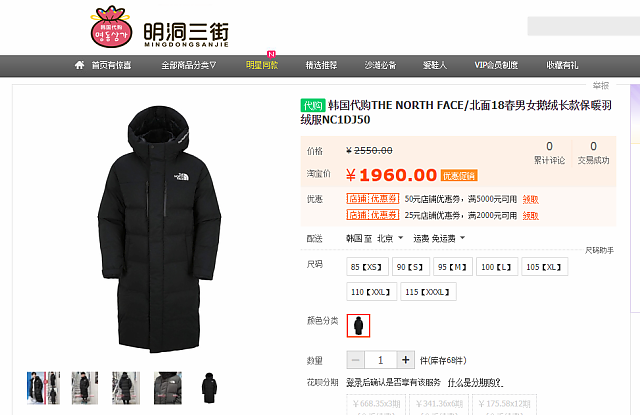
Task: Choose size 100 L option
Action: pyautogui.click(x=497, y=267)
